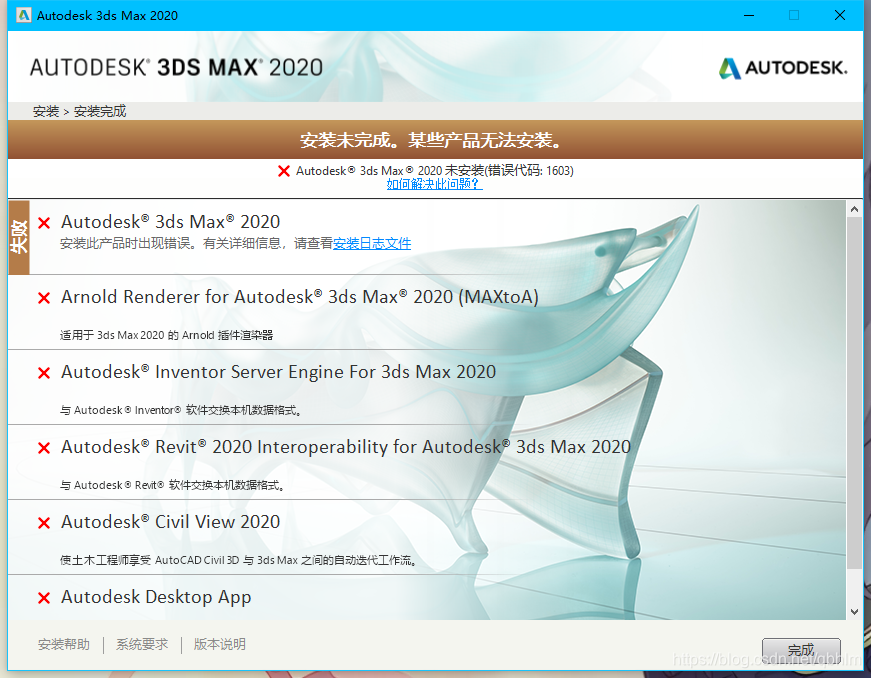This screenshot has height=678, width=871.
Task: Open 版本说明 release notes
Action: (219, 644)
